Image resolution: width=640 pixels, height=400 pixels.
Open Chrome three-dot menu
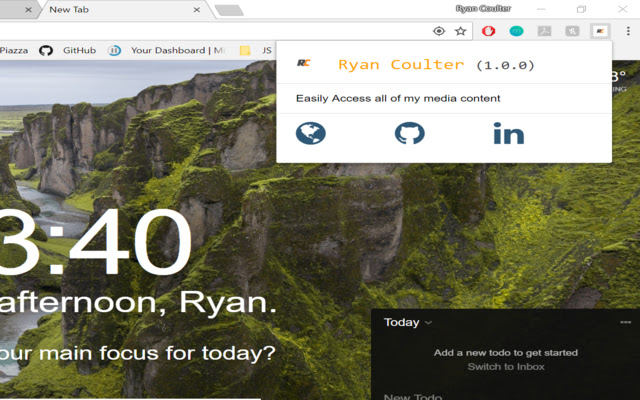pos(628,31)
